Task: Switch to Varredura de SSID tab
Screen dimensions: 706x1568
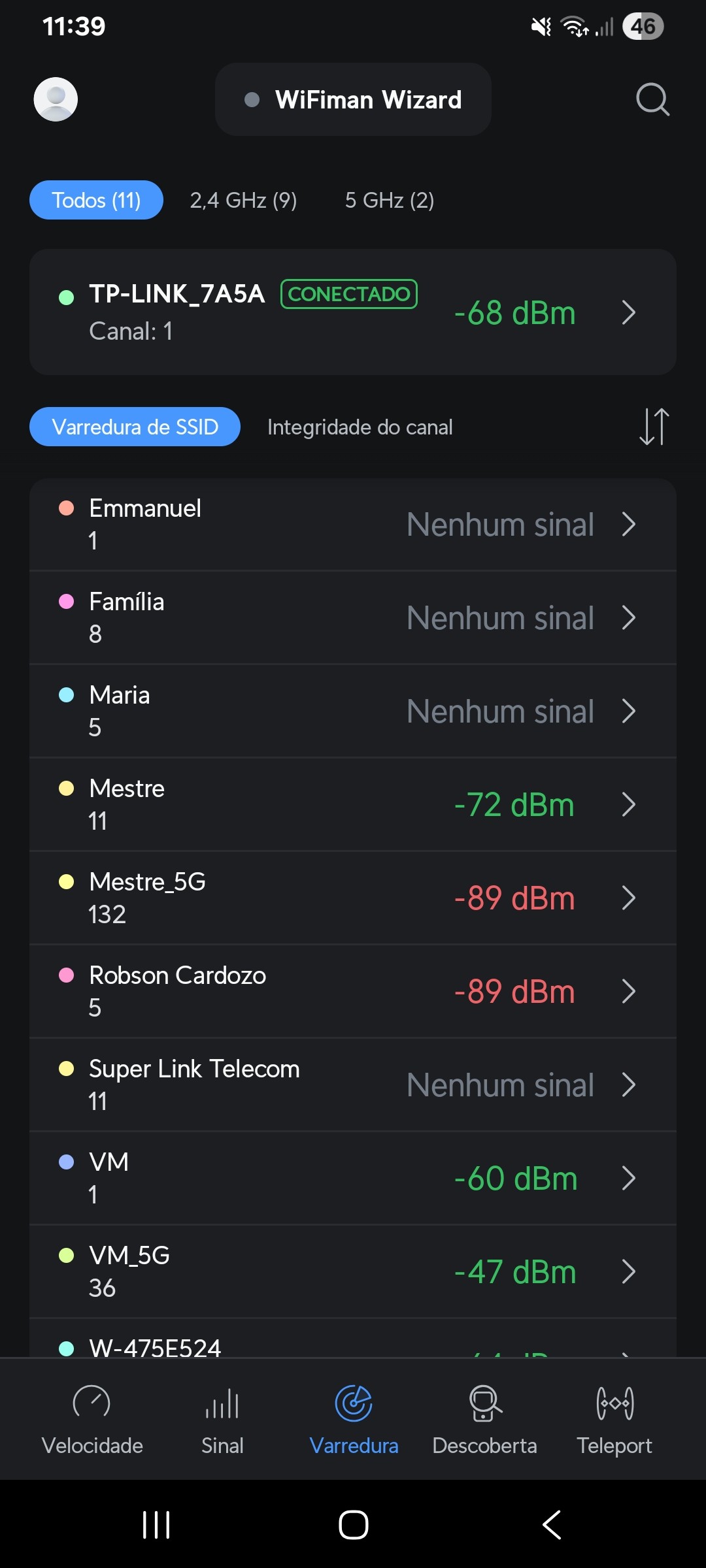Action: pos(135,427)
